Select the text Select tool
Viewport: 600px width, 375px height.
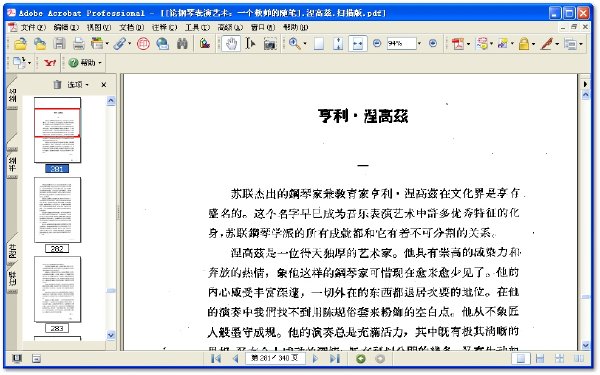(250, 44)
